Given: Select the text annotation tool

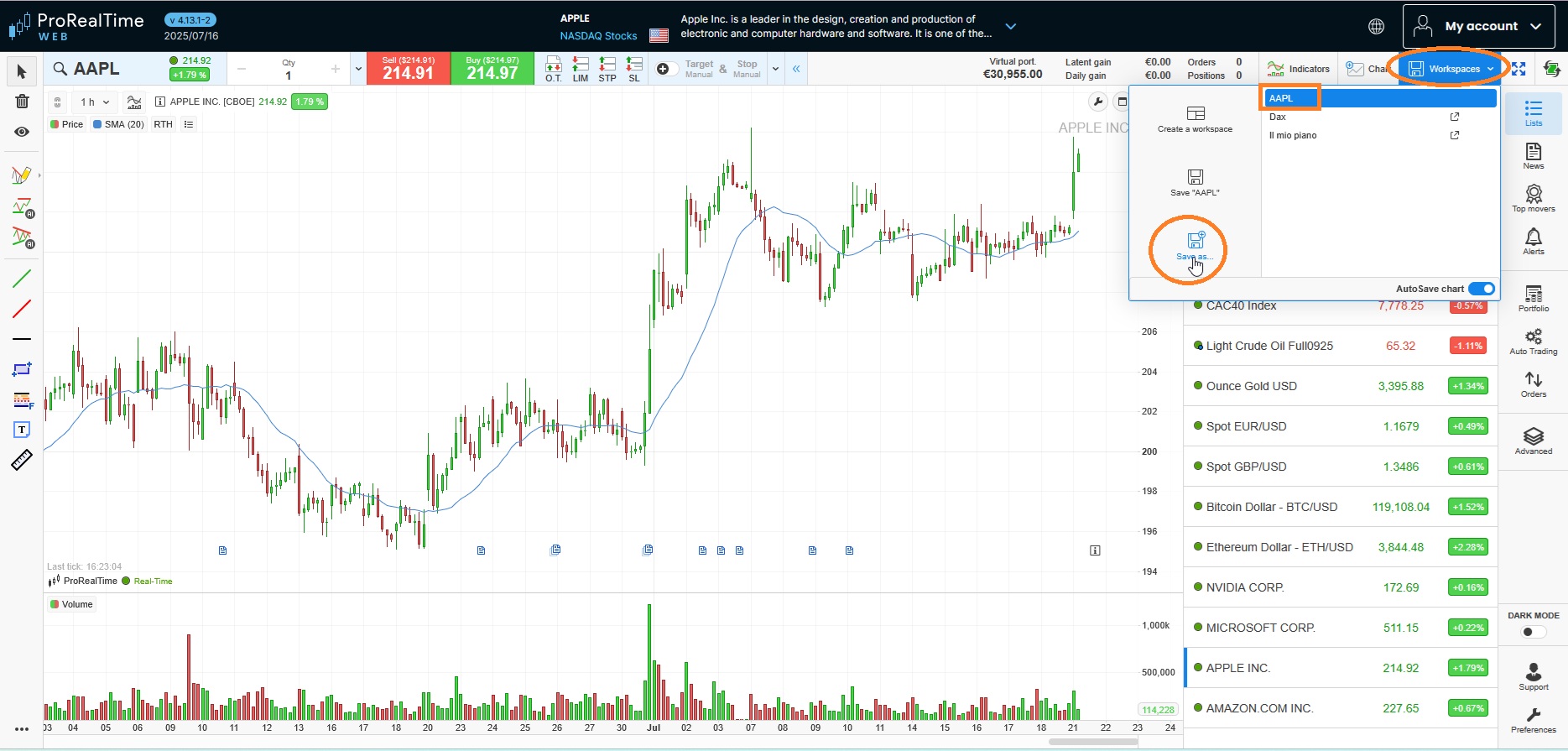Looking at the screenshot, I should coord(22,430).
